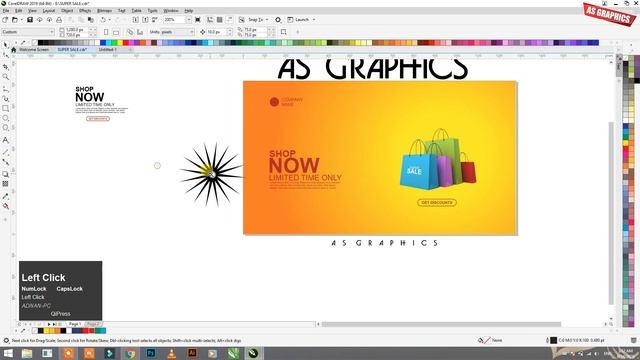Set page orientation to Portrait
Image resolution: width=640 pixels, height=360 pixels.
(x=106, y=32)
